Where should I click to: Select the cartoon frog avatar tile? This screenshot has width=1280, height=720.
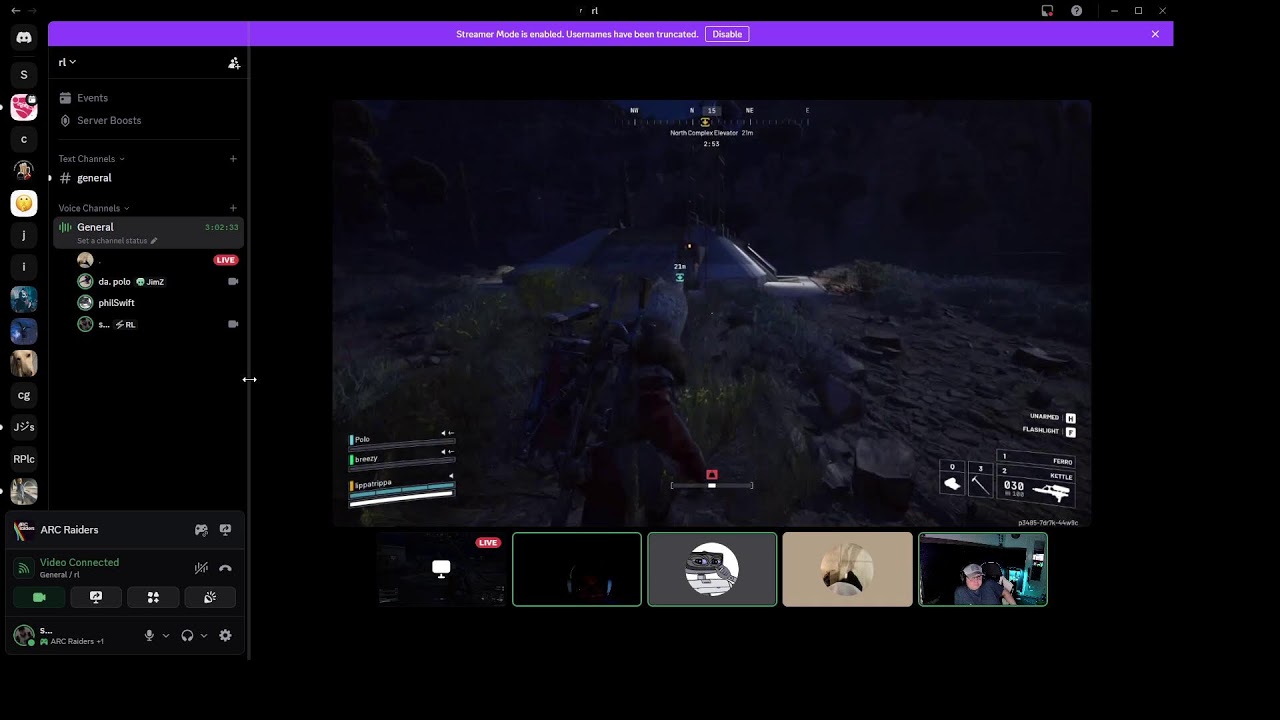pos(712,569)
